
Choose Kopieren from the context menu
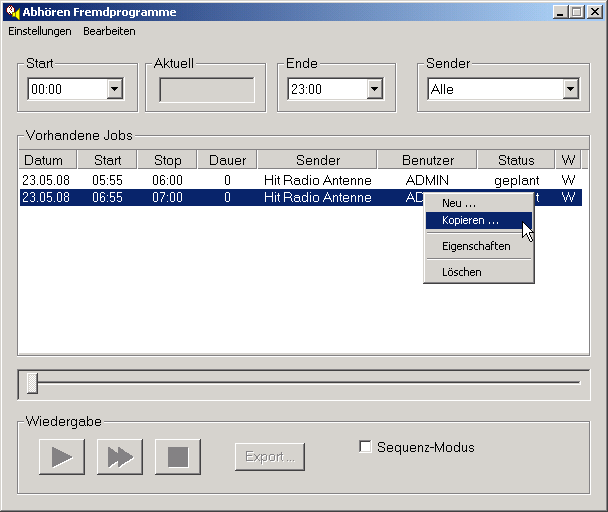(470, 220)
